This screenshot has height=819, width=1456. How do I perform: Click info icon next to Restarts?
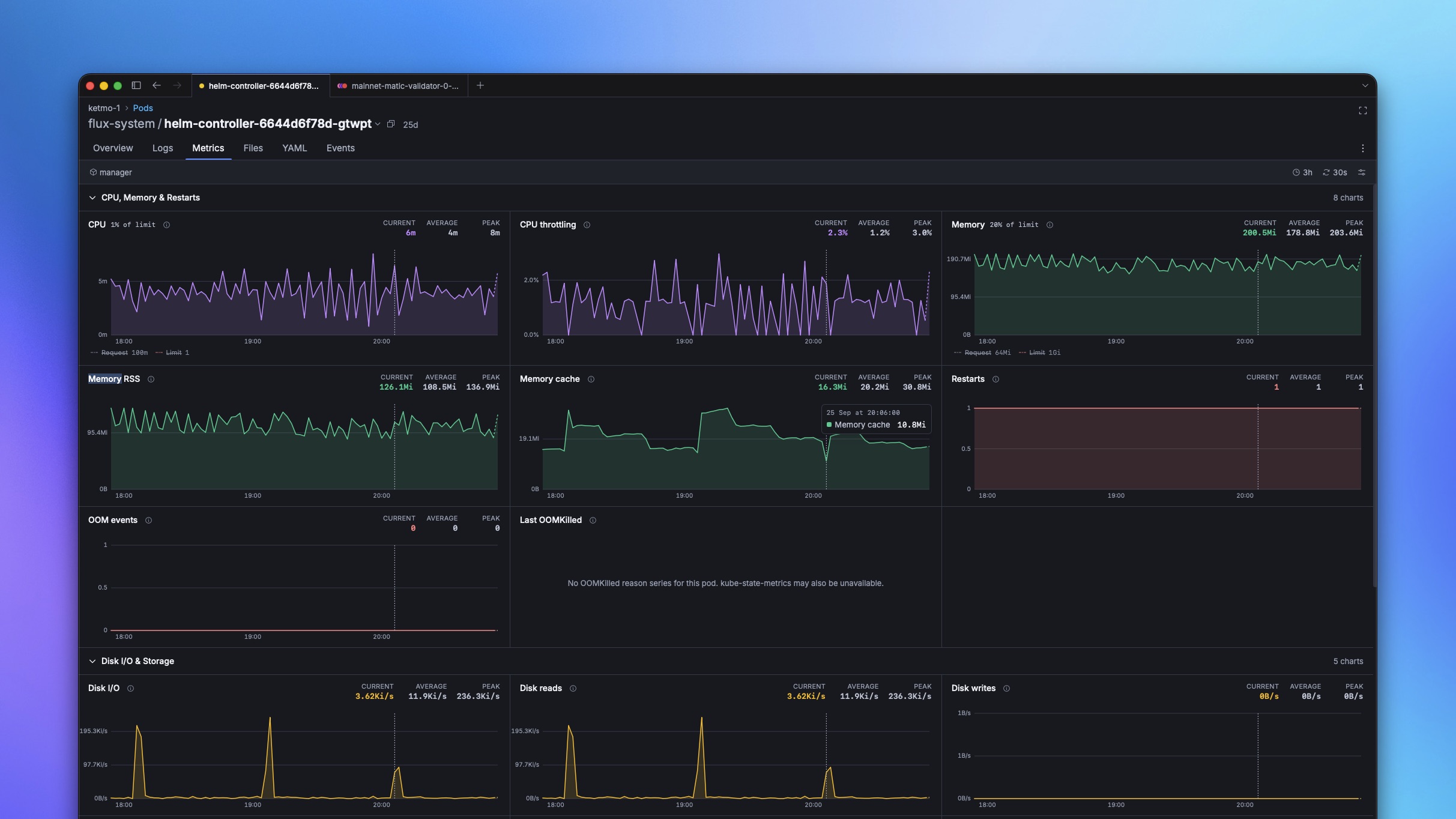coord(996,379)
